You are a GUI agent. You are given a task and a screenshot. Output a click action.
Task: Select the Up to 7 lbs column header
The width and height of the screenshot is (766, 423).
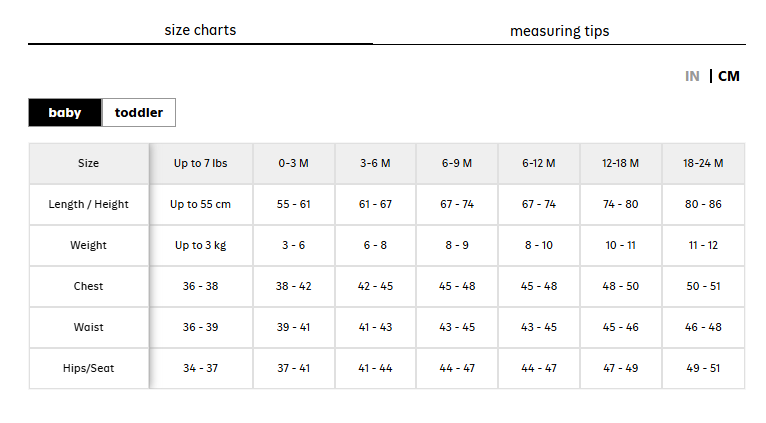point(200,163)
